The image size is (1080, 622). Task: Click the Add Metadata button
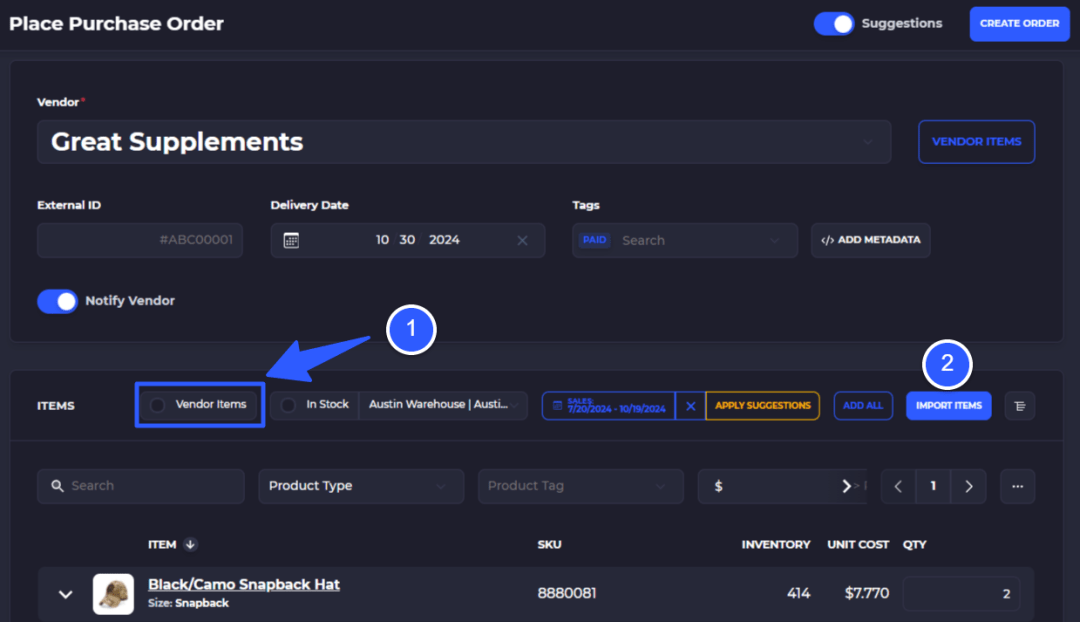click(871, 240)
